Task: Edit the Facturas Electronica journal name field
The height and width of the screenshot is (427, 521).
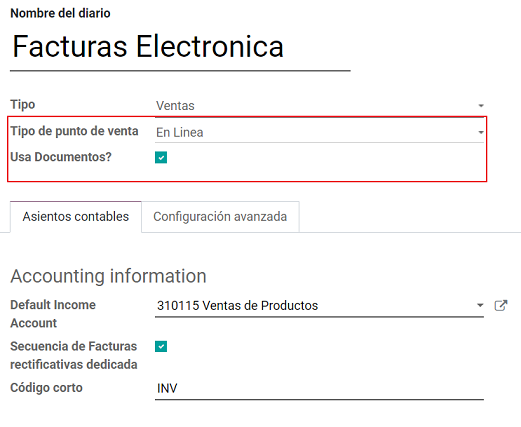Action: pyautogui.click(x=180, y=47)
